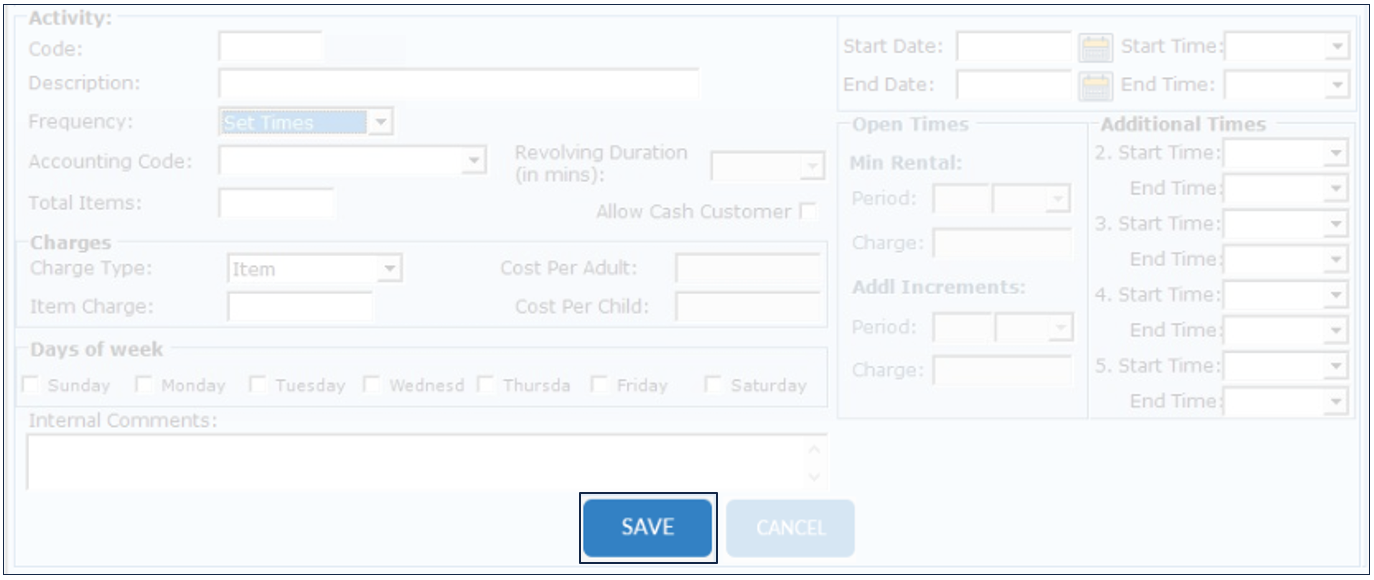This screenshot has height=580, width=1374.
Task: Open the Charge Type dropdown
Action: click(x=390, y=269)
